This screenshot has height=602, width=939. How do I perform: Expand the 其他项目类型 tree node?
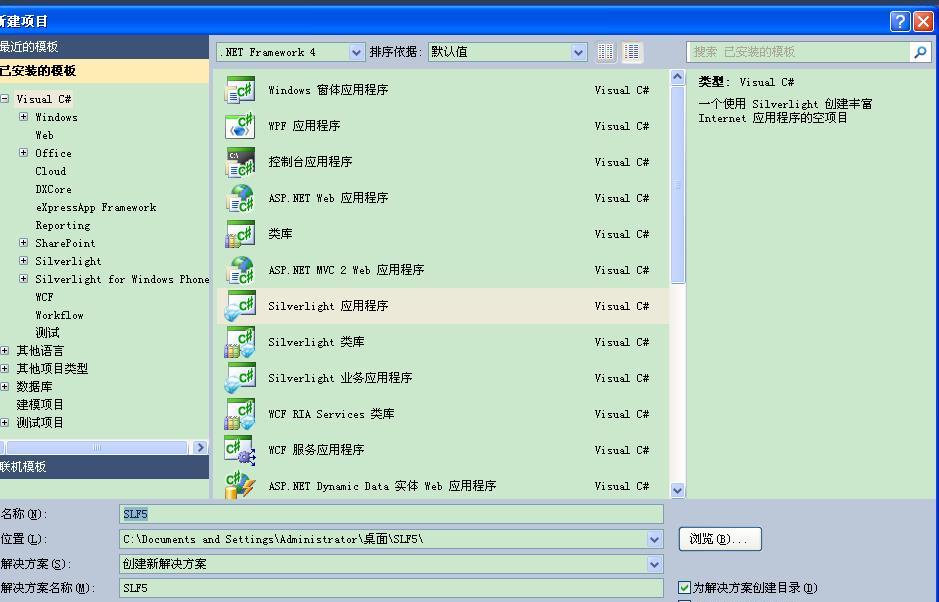tap(5, 368)
